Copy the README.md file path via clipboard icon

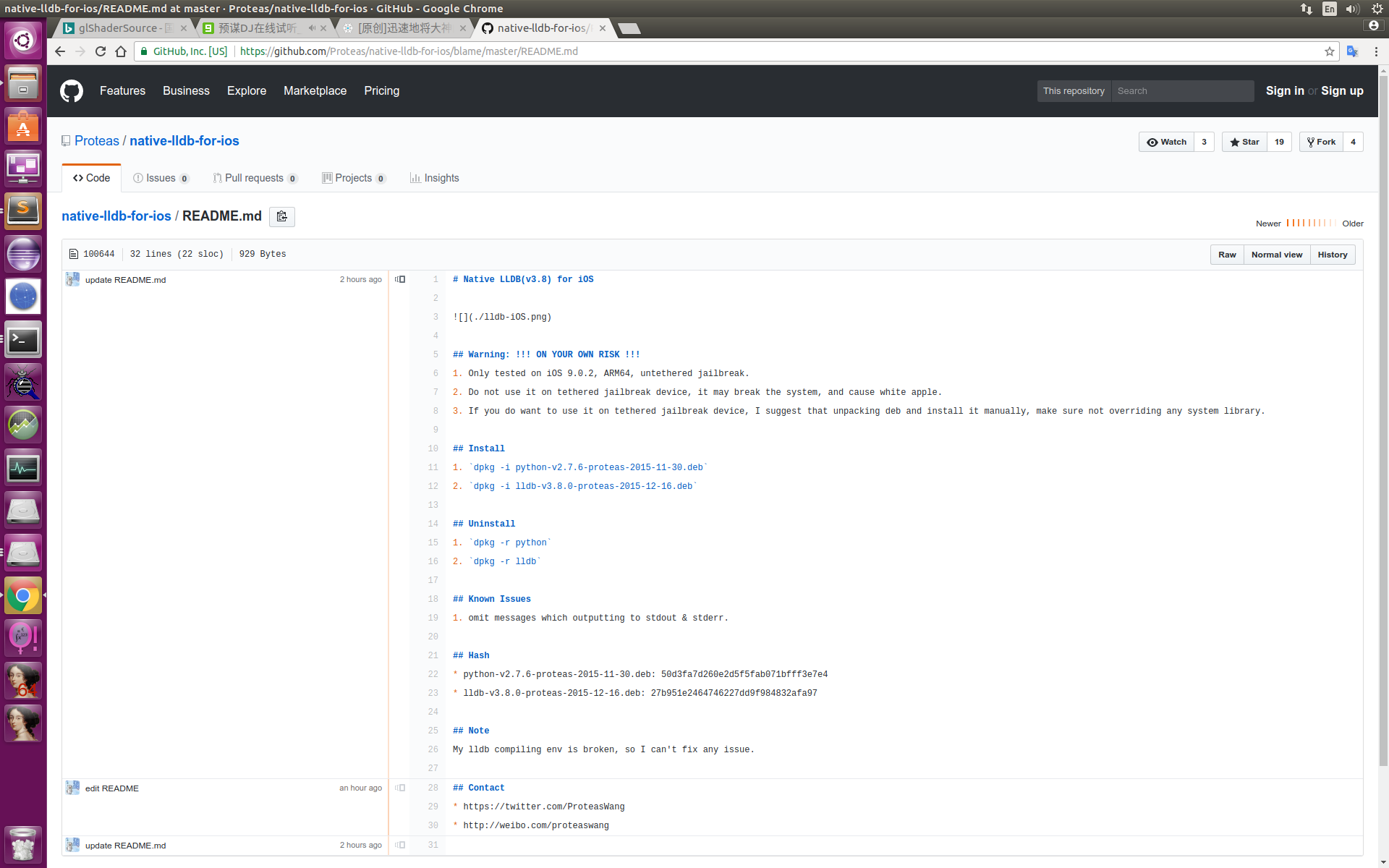[282, 216]
